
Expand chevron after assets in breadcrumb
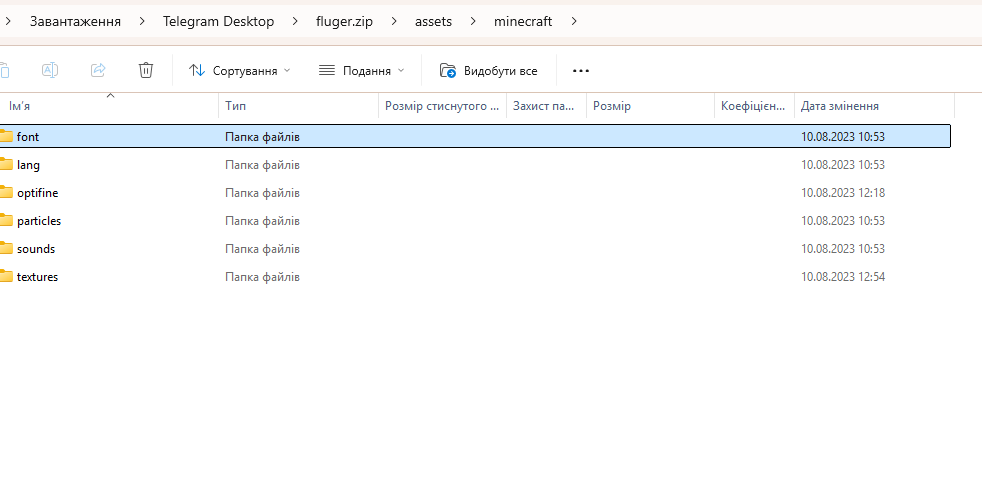pyautogui.click(x=473, y=21)
